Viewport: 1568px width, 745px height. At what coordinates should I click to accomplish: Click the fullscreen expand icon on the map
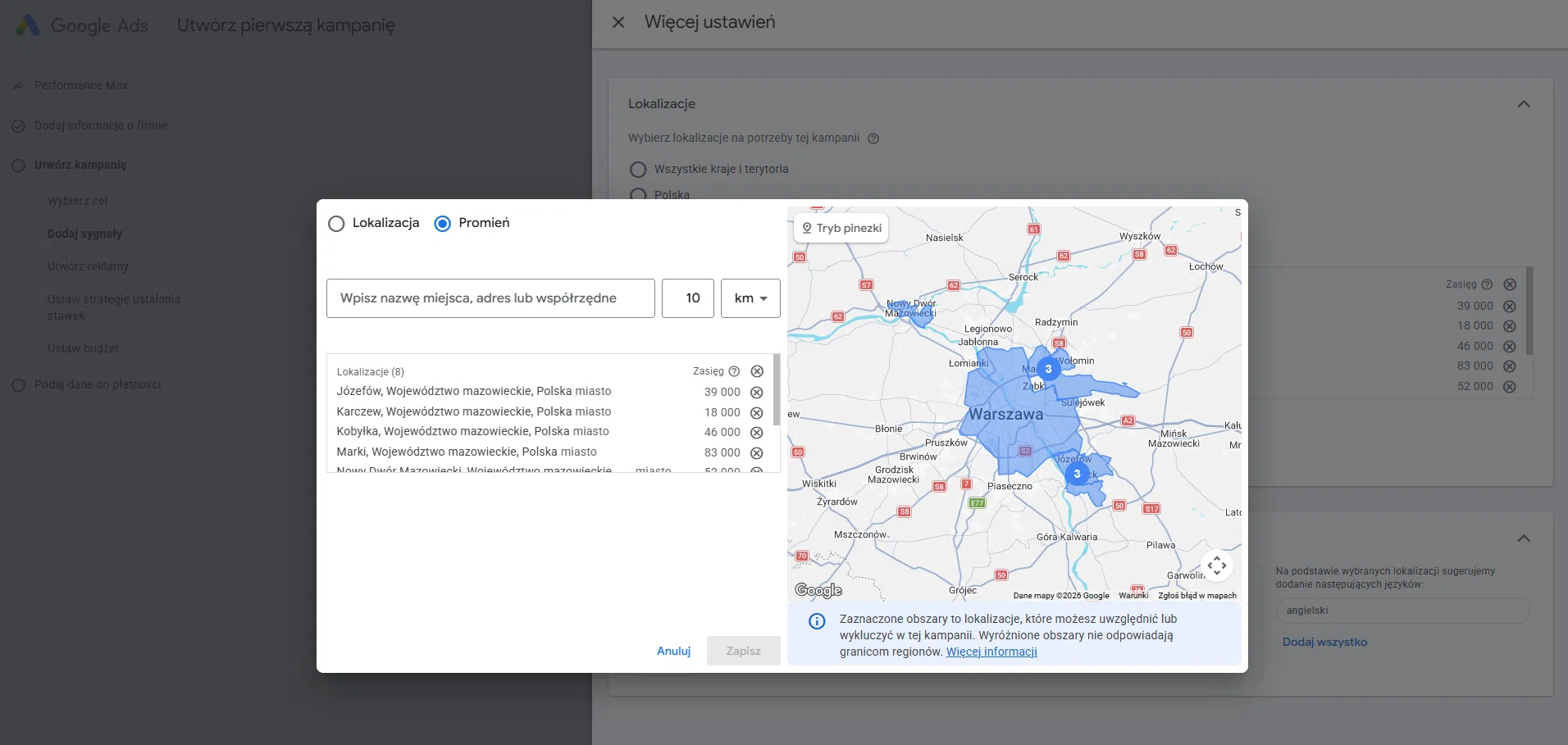click(x=1217, y=566)
